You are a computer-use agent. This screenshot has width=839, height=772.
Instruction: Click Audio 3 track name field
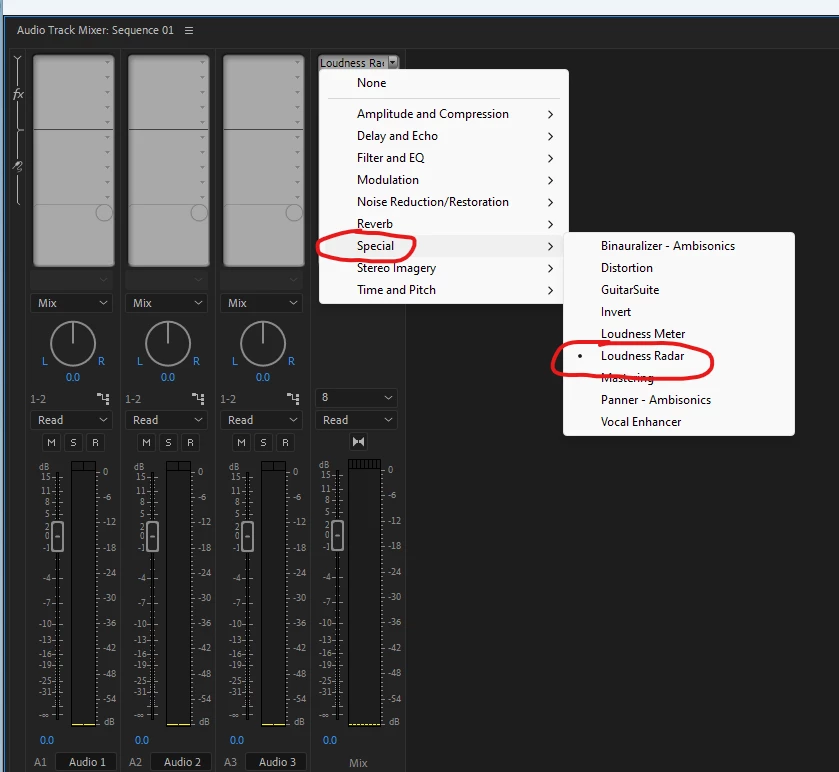[x=276, y=762]
